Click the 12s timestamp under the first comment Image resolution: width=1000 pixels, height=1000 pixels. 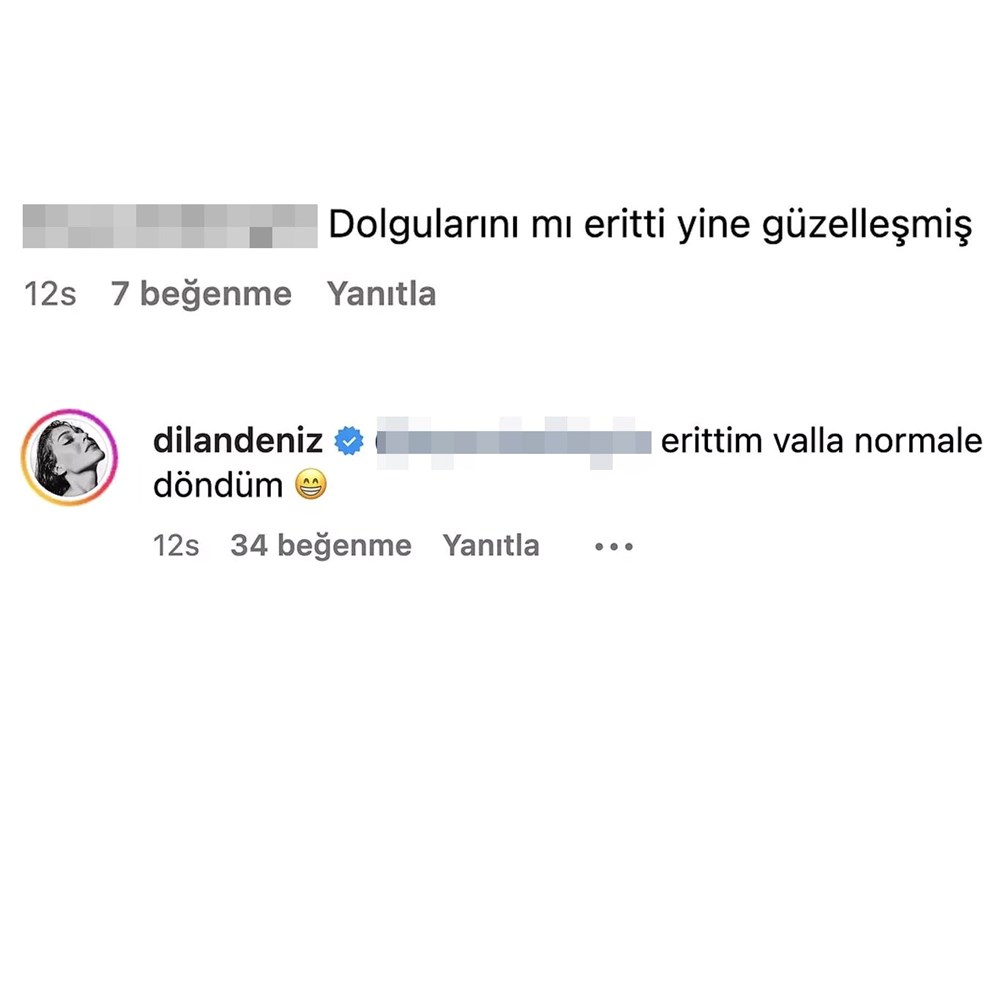point(50,295)
